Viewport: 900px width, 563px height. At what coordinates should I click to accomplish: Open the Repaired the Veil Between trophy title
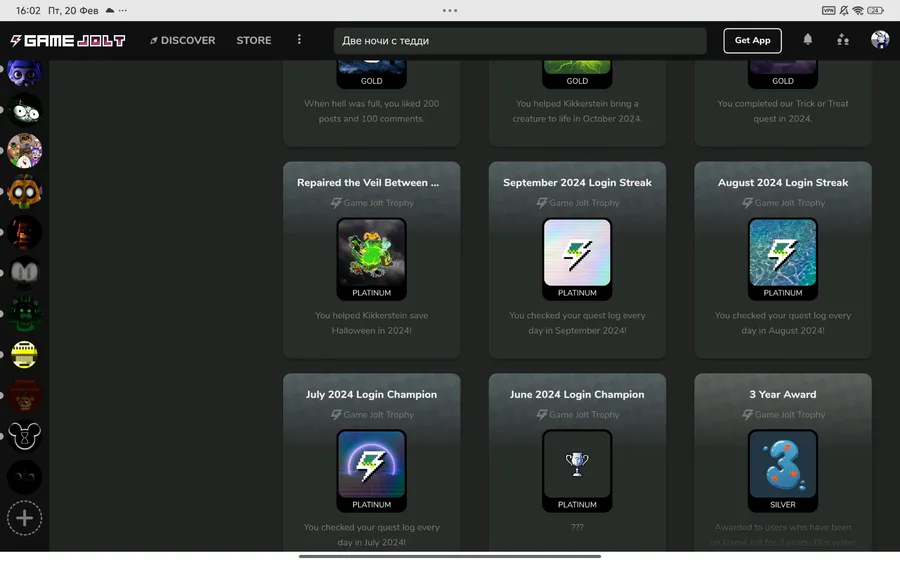[368, 183]
